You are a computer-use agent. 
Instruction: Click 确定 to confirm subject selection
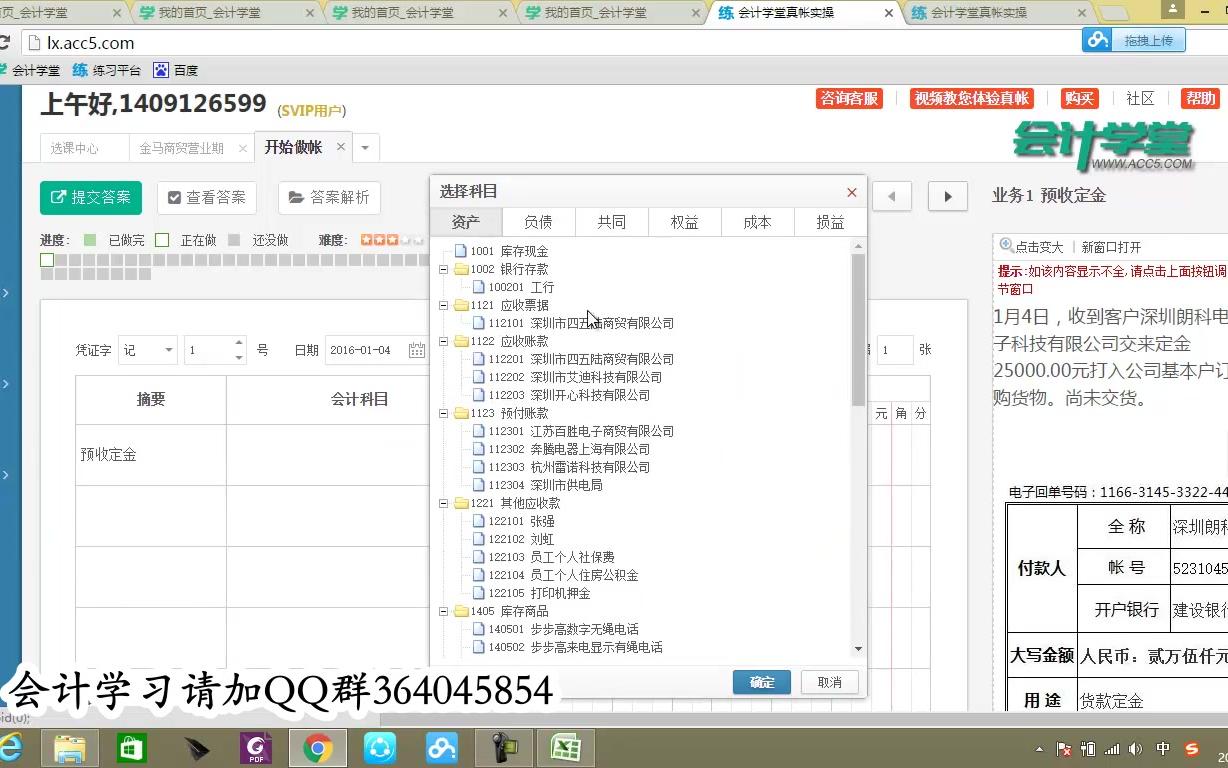pos(762,682)
